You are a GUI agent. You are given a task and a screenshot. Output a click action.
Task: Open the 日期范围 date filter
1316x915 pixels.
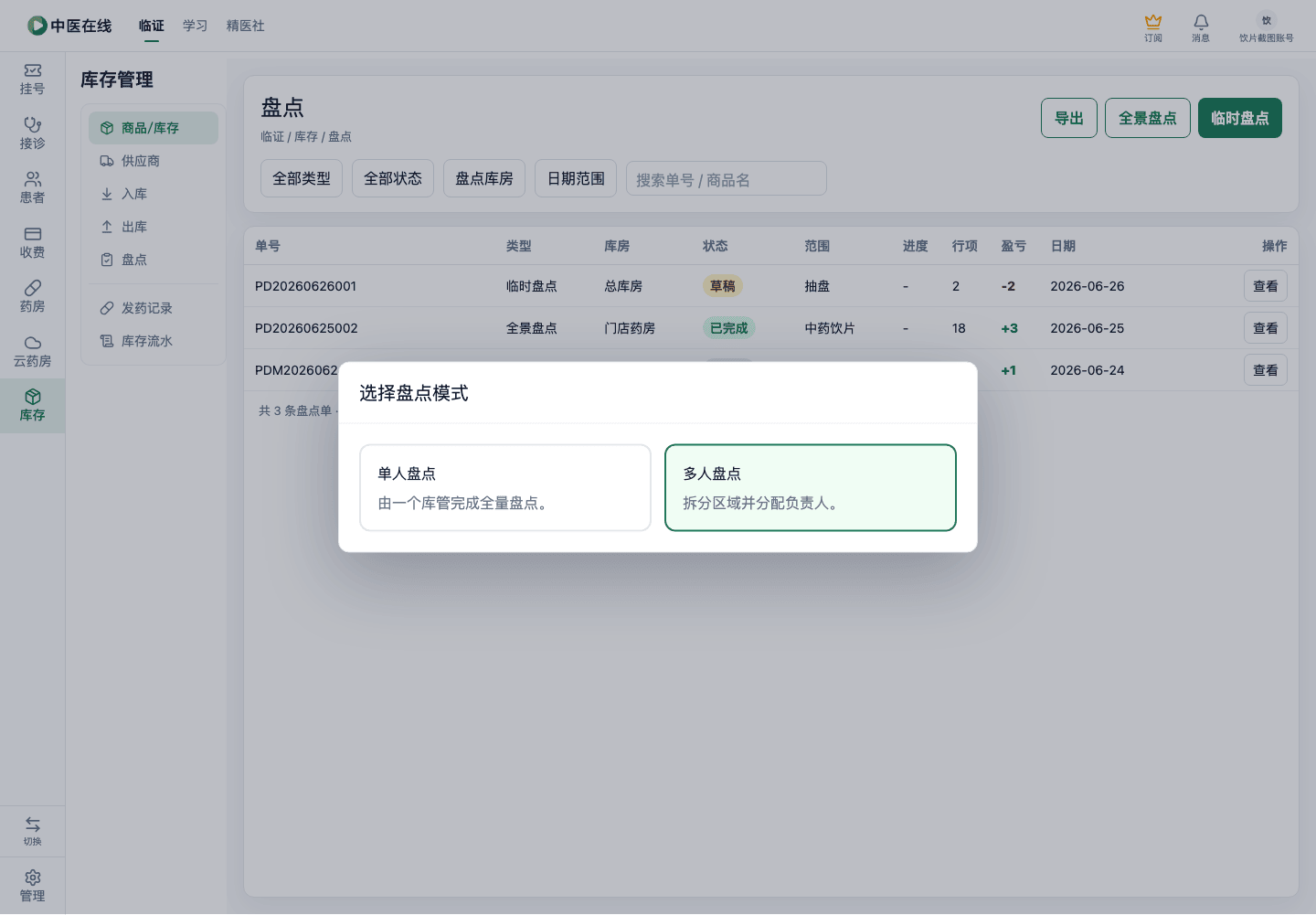pos(576,178)
